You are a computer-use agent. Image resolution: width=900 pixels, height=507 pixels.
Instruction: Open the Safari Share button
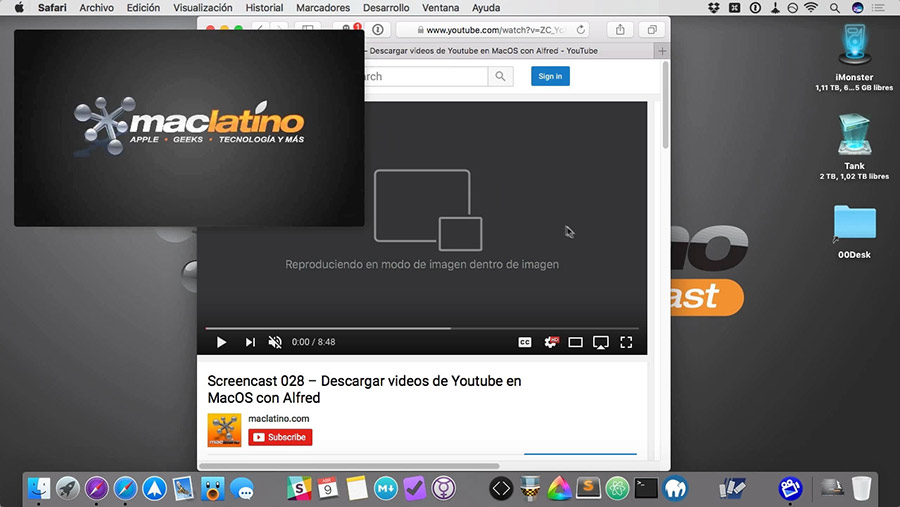620,30
